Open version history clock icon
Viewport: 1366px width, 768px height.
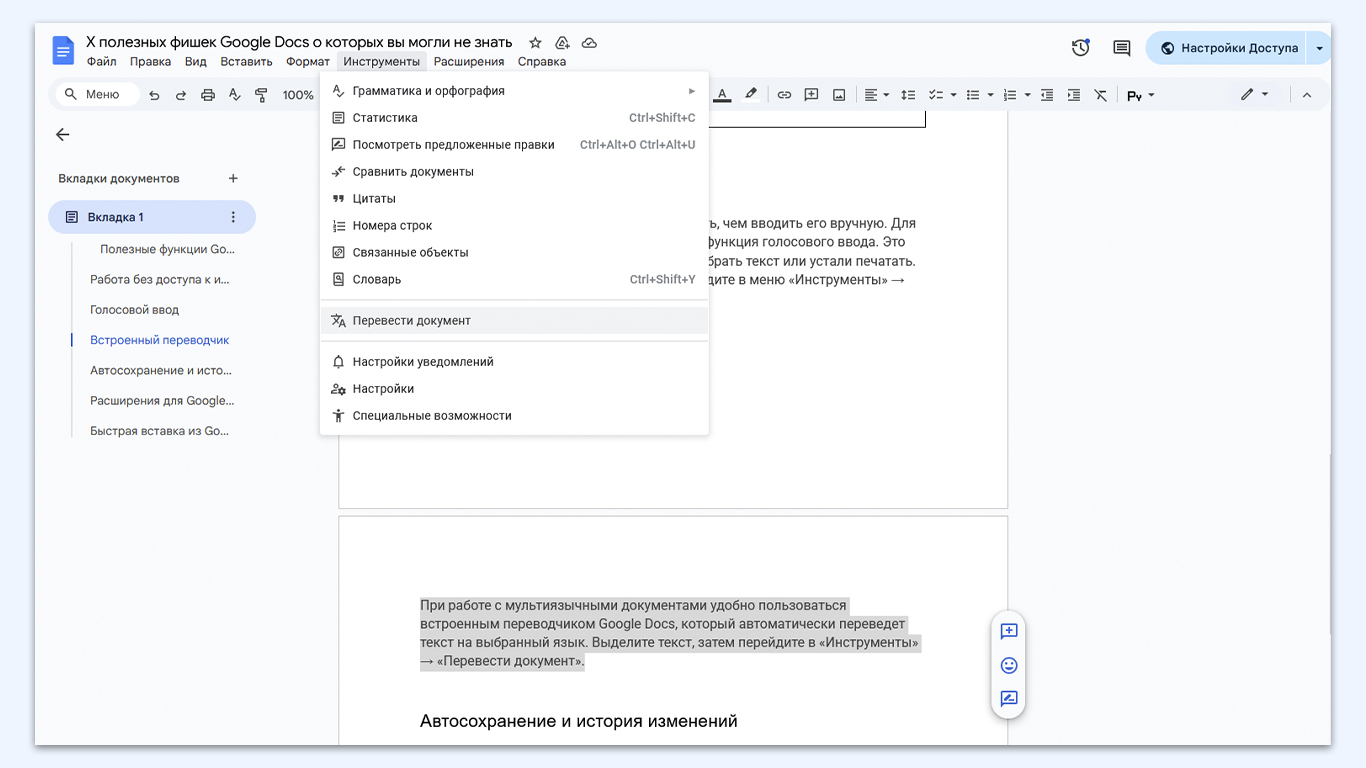1080,48
